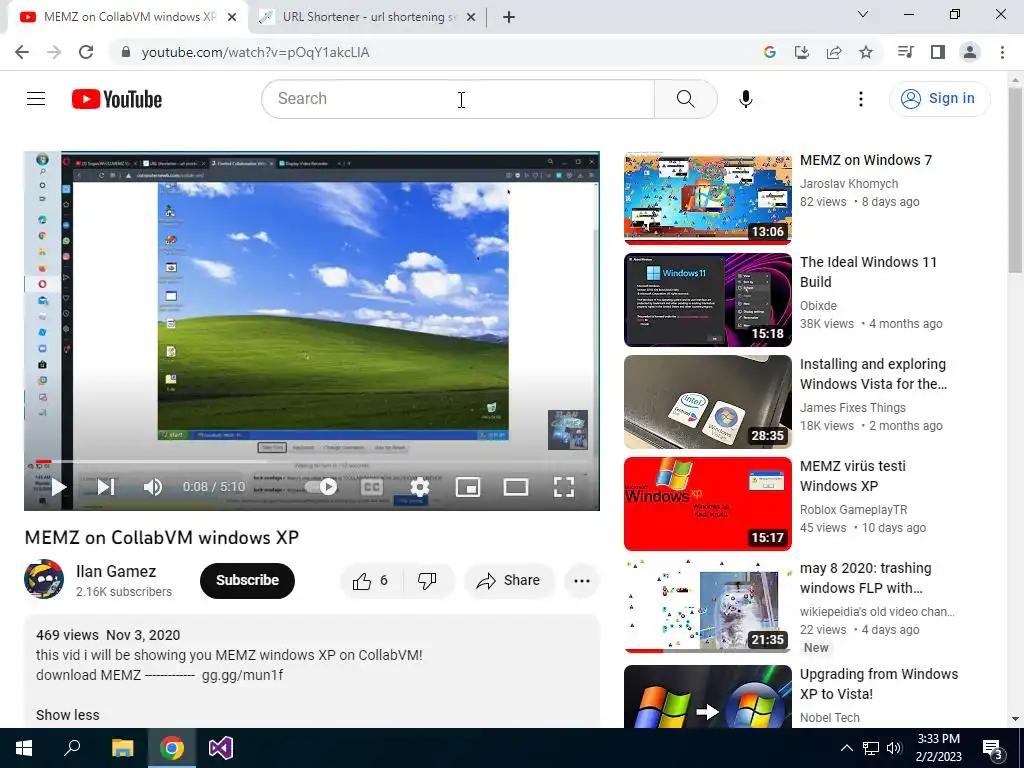Screen dimensions: 1024x768
Task: Open the Ilan Gamez channel name link
Action: 116,571
